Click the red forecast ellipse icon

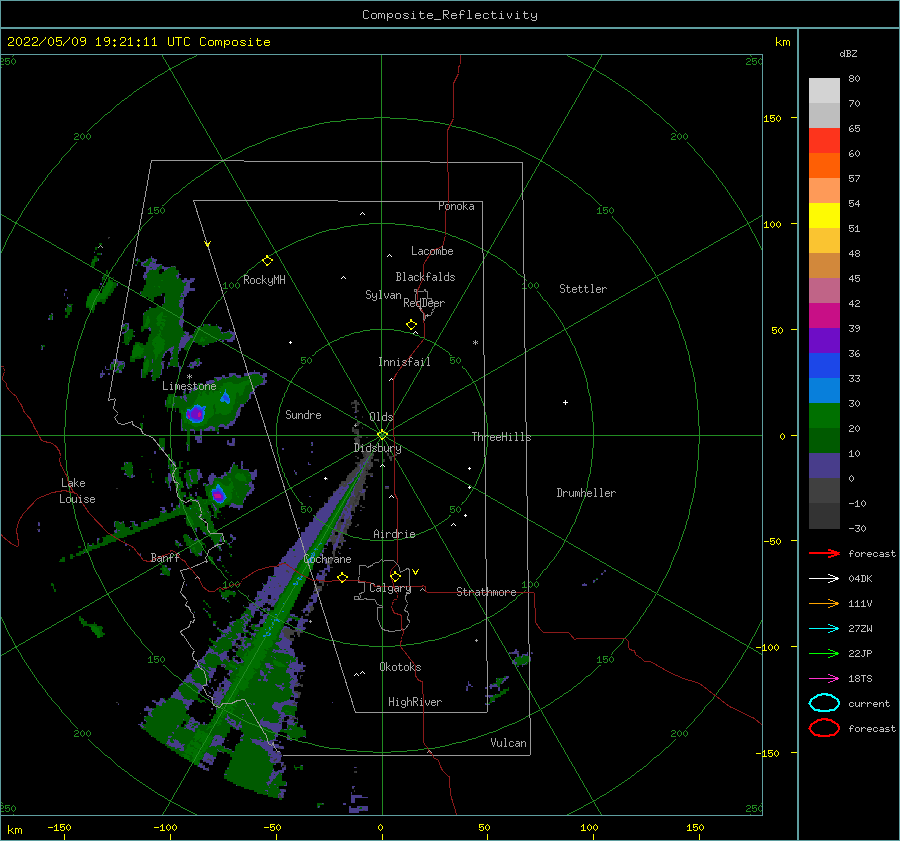[824, 728]
